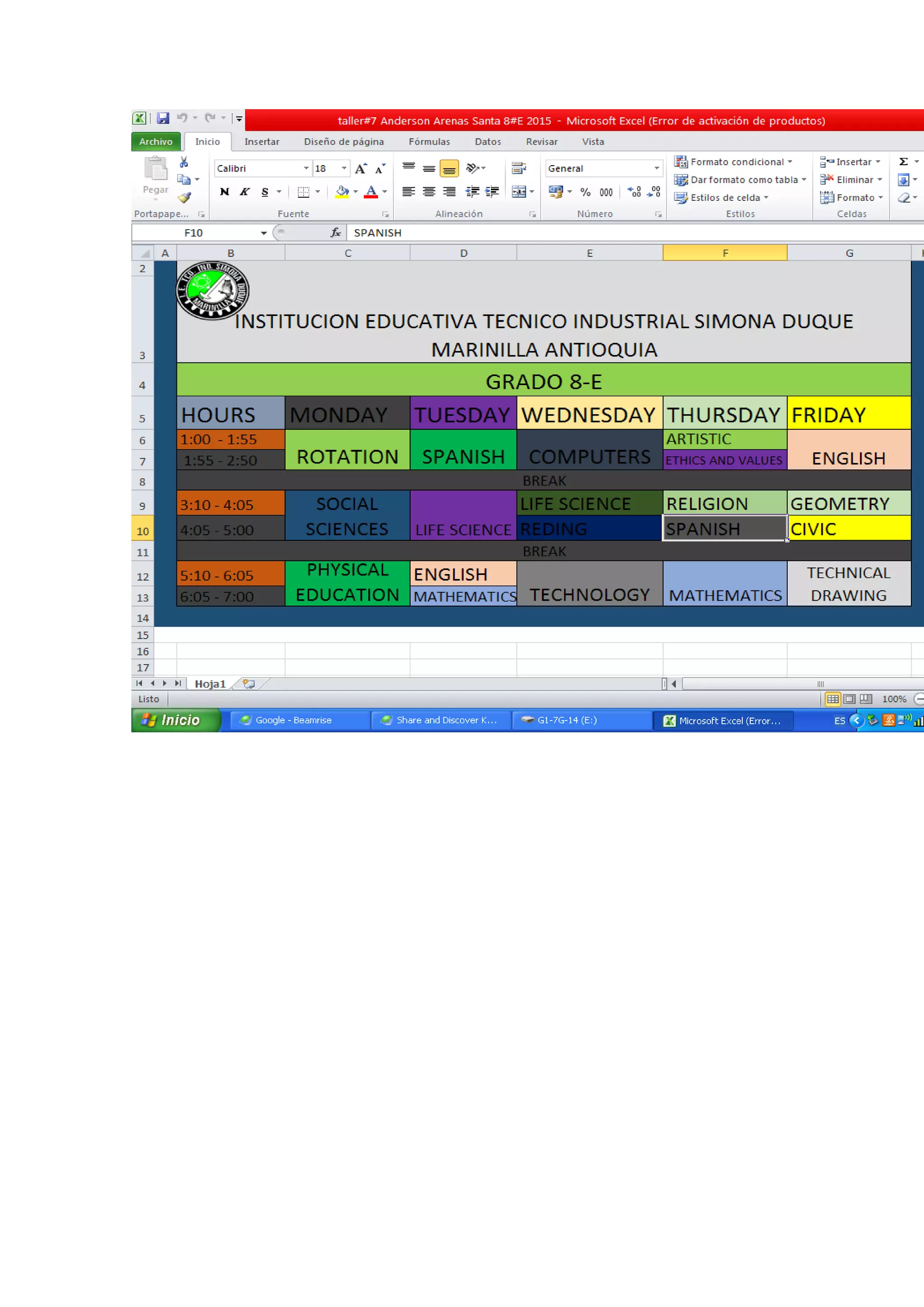Click the yellow fill color bucket

click(342, 192)
